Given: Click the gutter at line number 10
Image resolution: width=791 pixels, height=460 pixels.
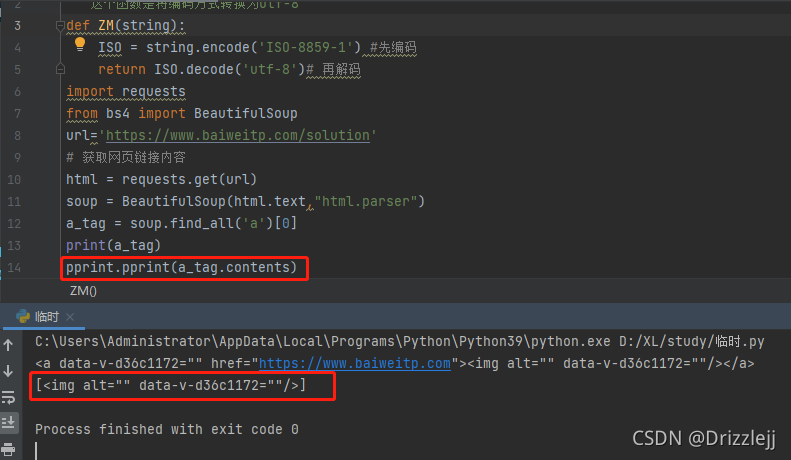Looking at the screenshot, I should pos(14,180).
